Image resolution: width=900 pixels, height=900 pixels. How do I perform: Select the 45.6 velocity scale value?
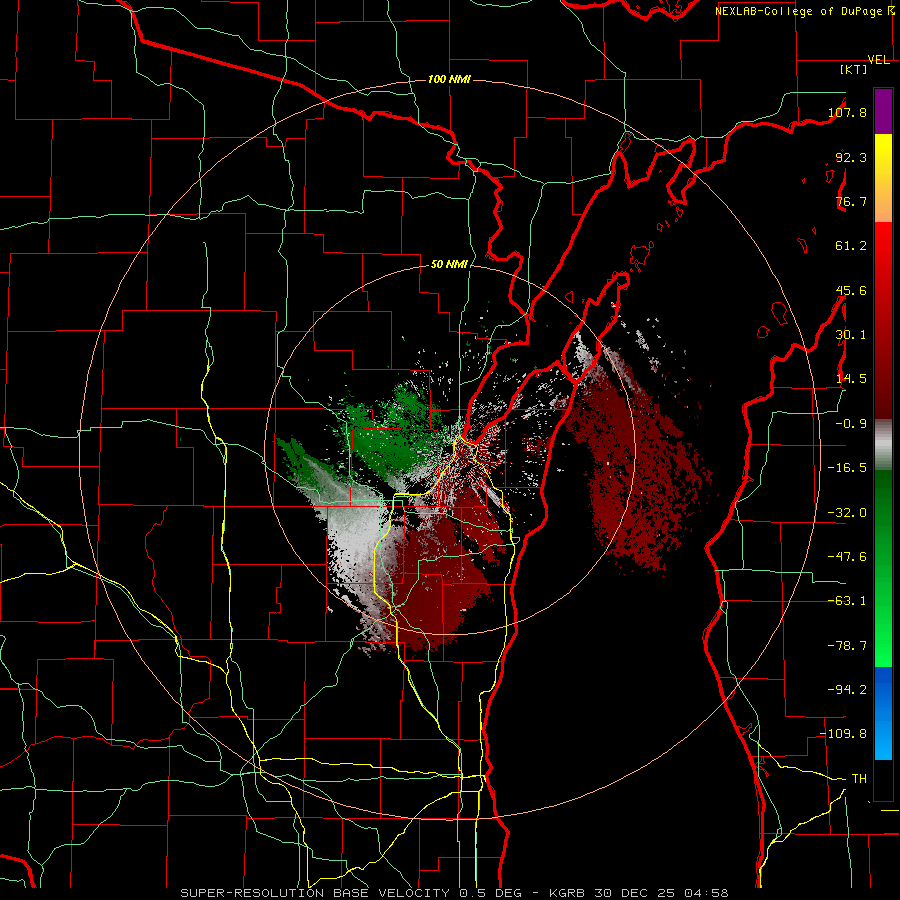click(x=851, y=290)
